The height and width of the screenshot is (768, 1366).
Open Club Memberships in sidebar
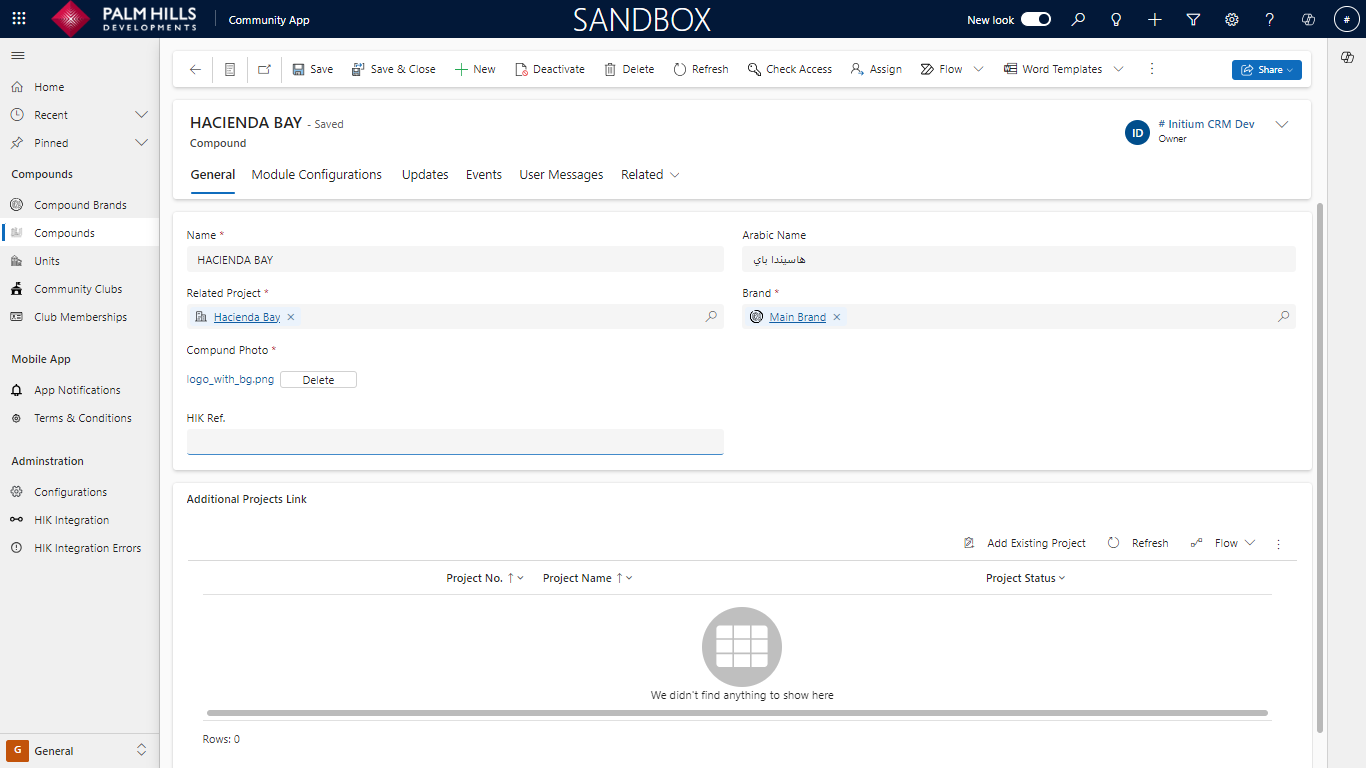click(80, 317)
